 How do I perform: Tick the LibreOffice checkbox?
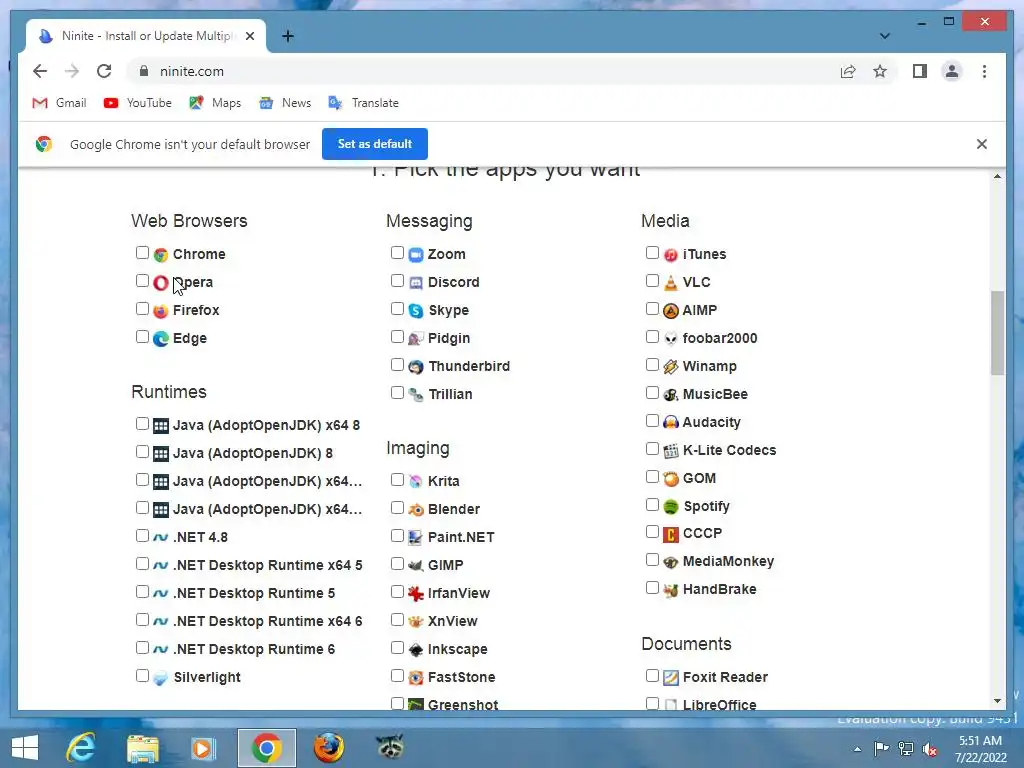[x=652, y=703]
